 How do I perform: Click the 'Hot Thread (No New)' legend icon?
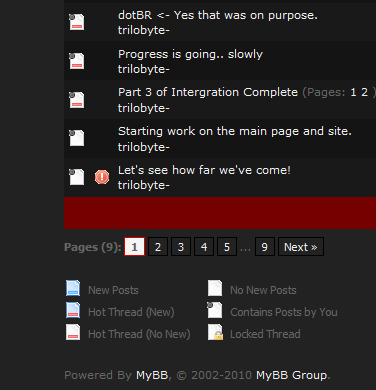coord(73,332)
